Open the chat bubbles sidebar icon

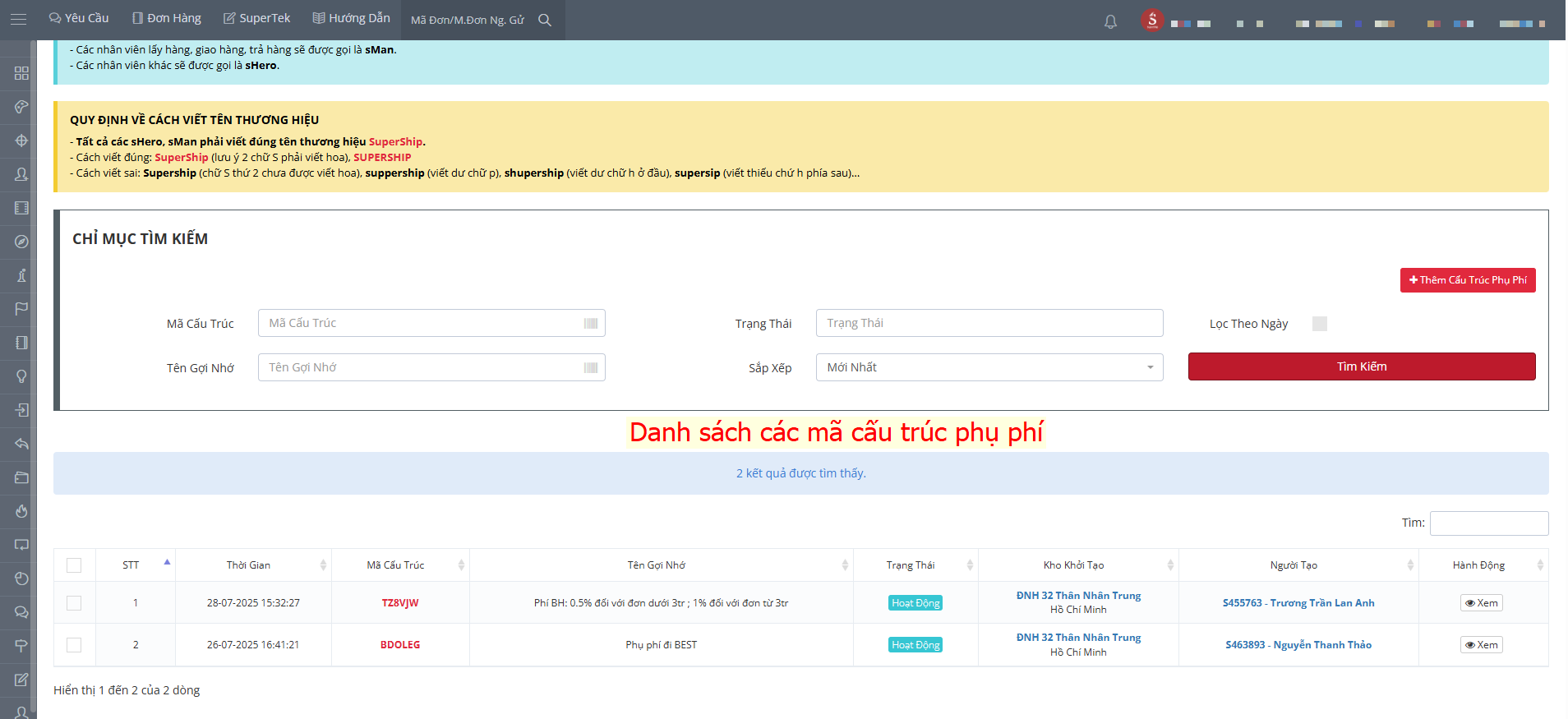(x=21, y=612)
